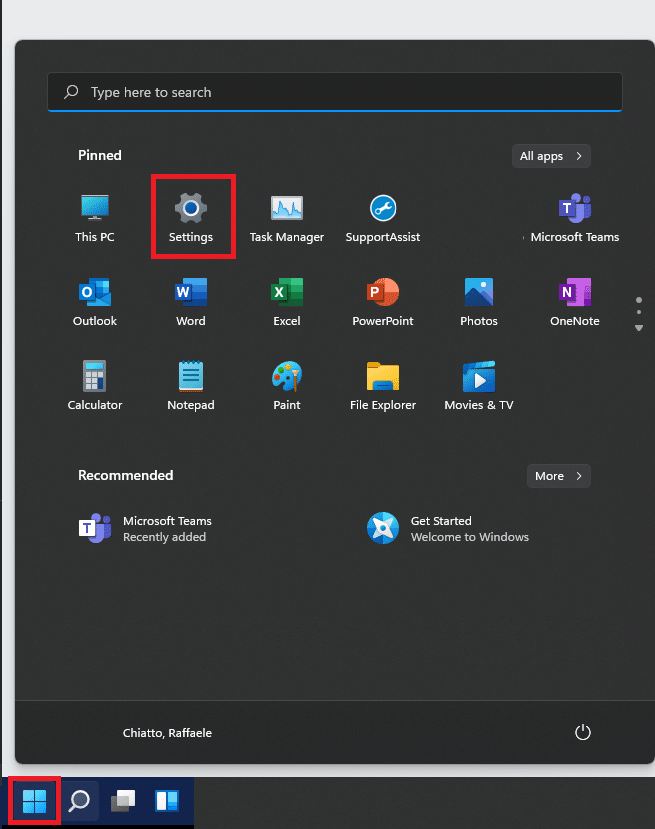Select the second pinned page dot
This screenshot has width=655, height=829.
(x=639, y=312)
